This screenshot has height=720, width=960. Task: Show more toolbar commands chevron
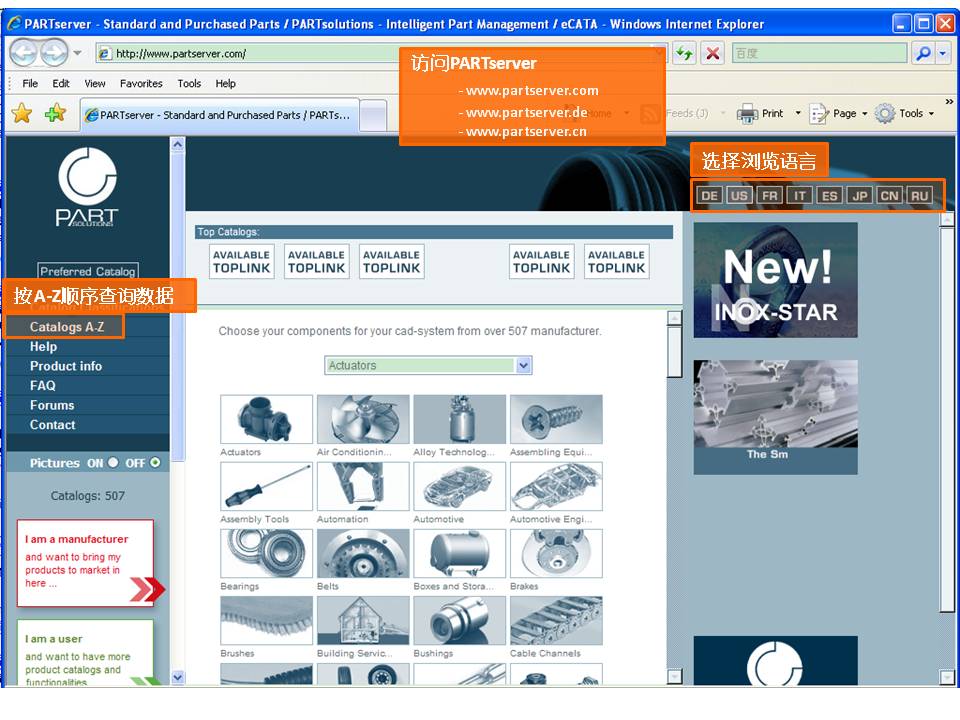[x=949, y=102]
